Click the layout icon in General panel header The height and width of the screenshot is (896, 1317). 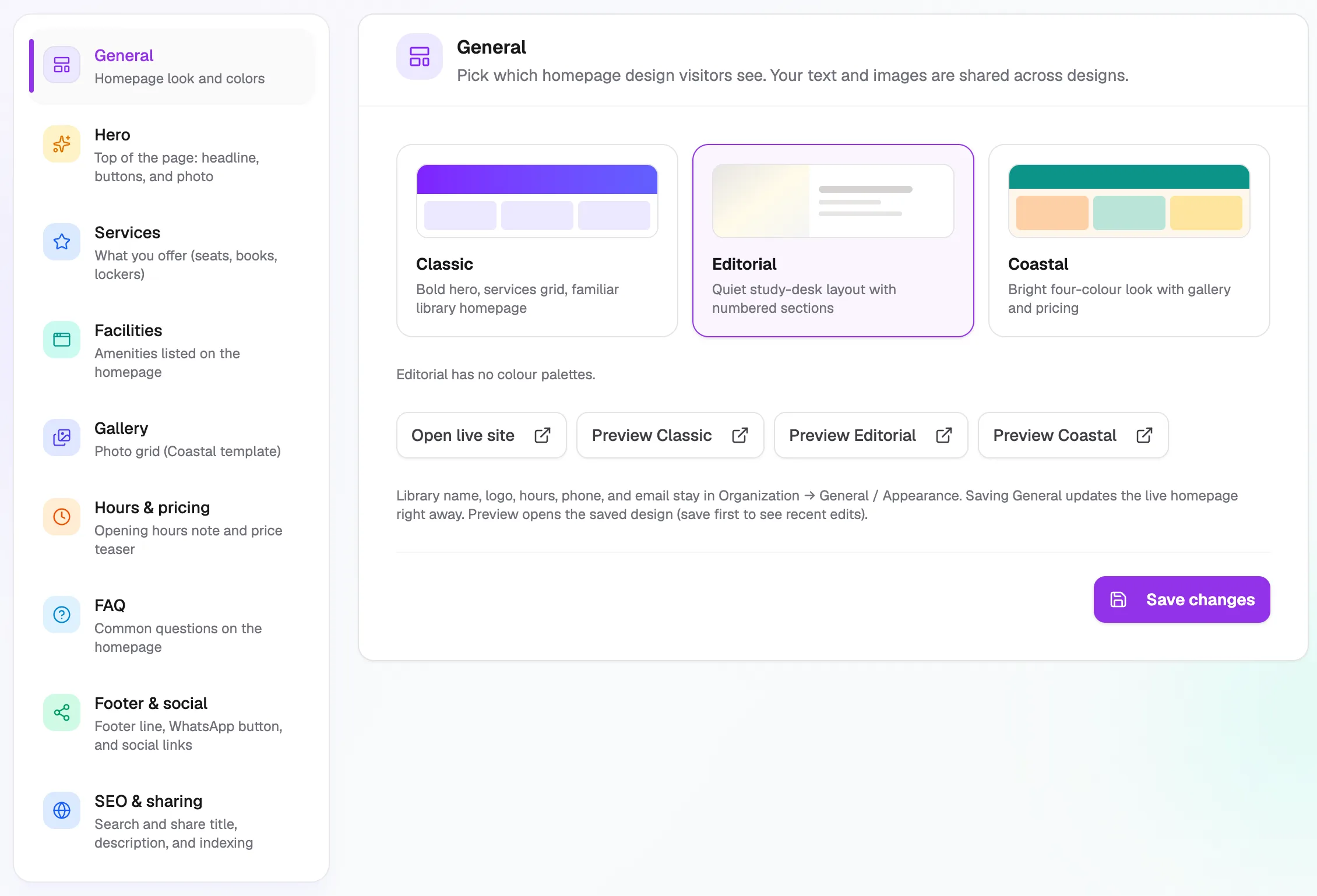[x=420, y=57]
